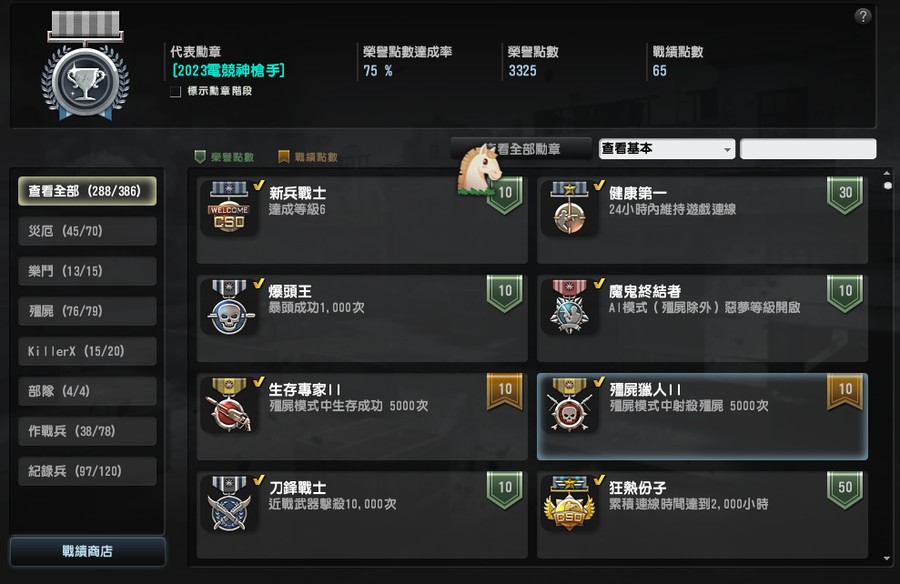
Task: Select the 健康第一 medal icon
Action: 569,208
